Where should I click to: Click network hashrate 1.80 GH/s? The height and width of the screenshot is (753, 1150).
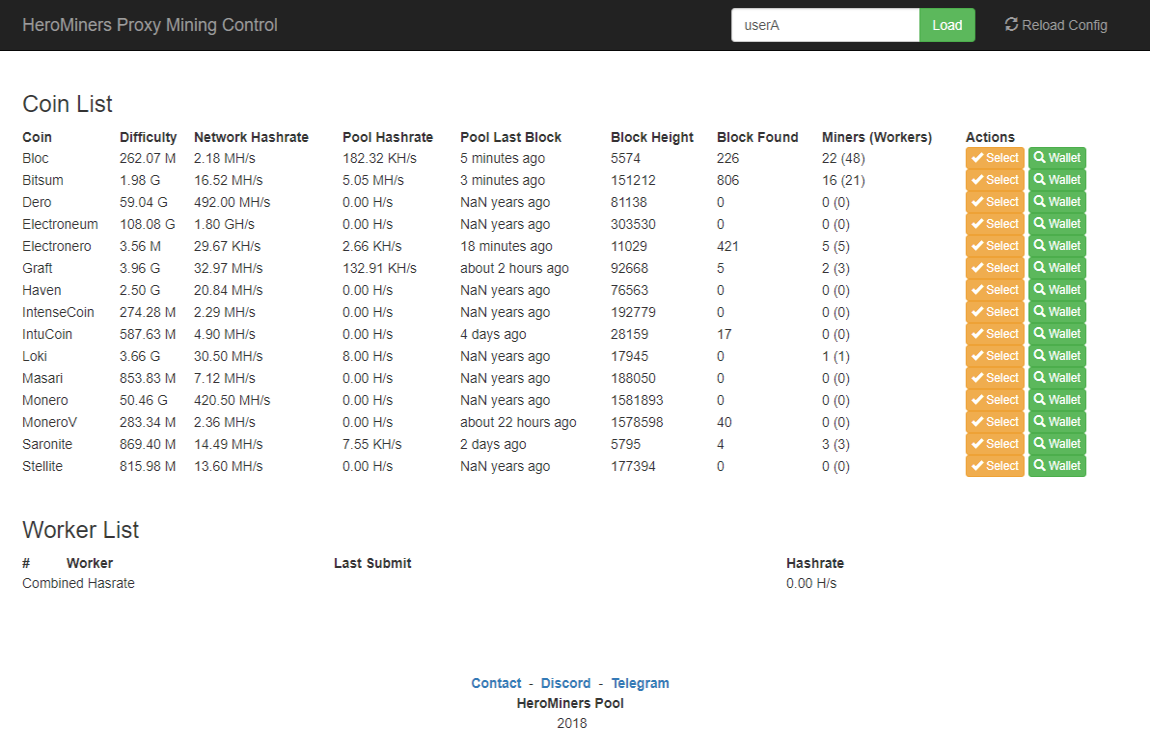[224, 224]
